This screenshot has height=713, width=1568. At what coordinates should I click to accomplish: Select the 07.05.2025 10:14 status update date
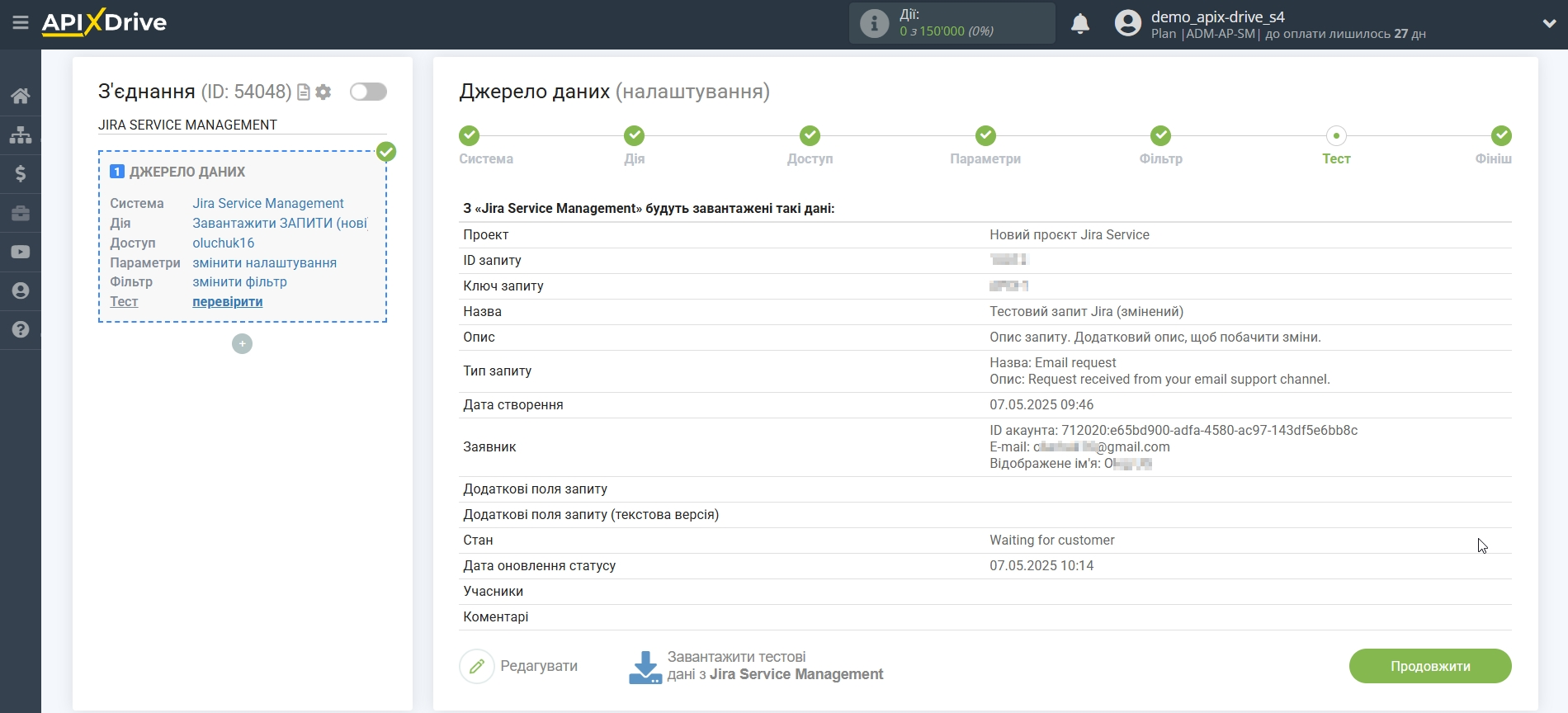coord(1041,565)
